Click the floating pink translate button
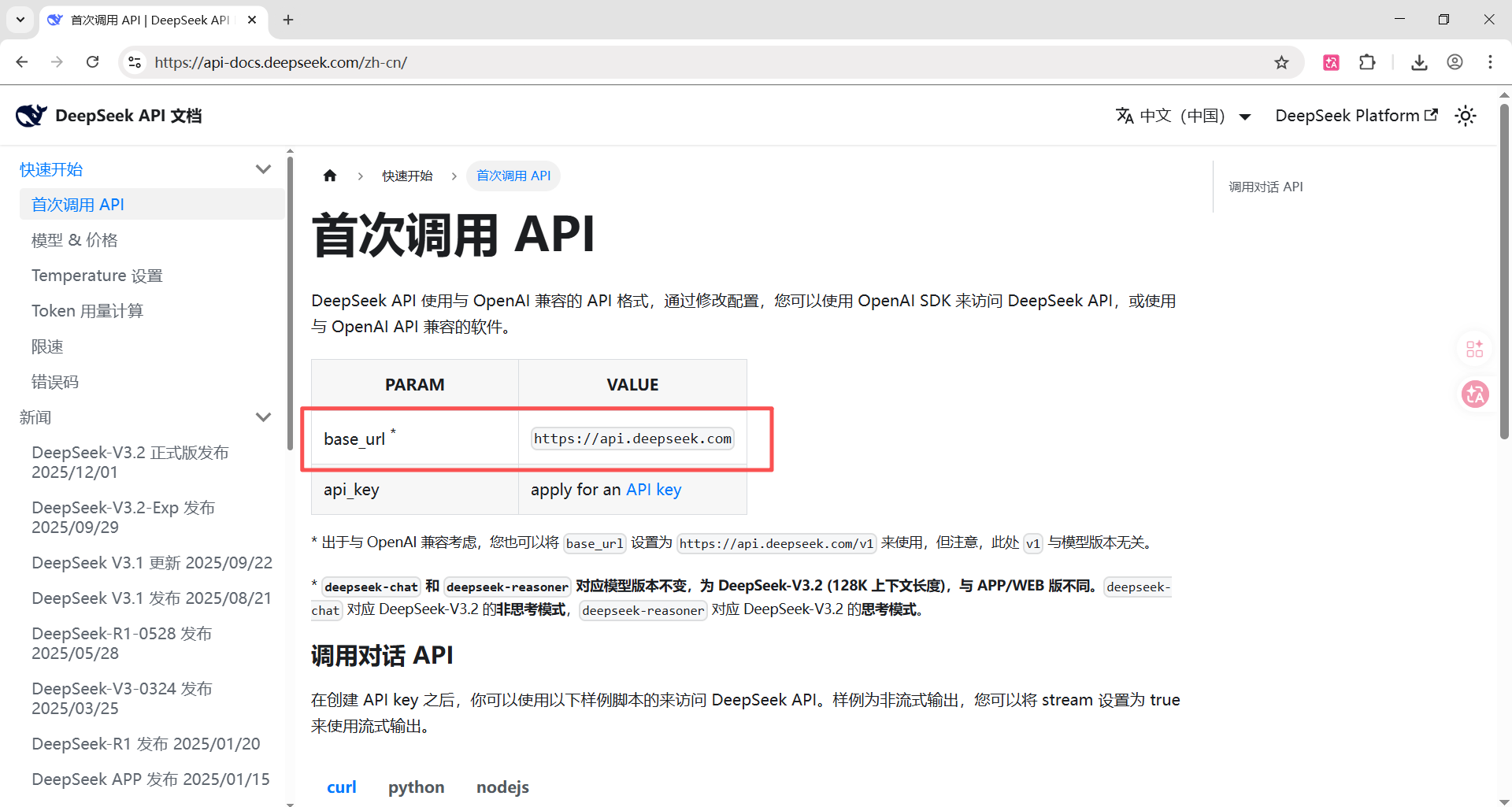This screenshot has width=1512, height=807. pyautogui.click(x=1474, y=394)
